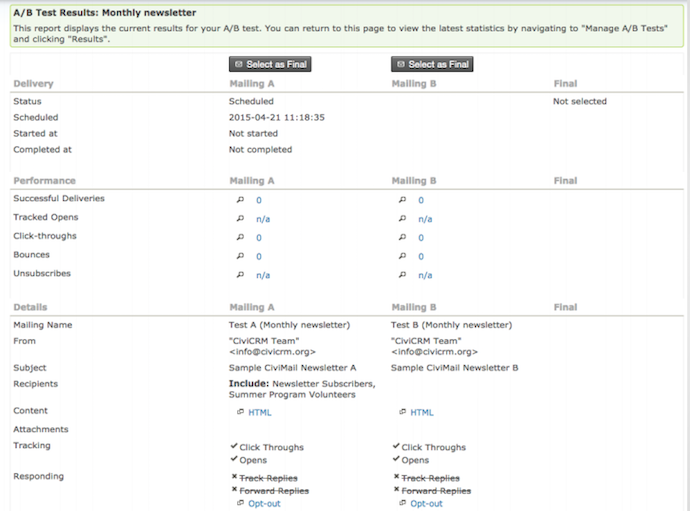Select Mailing A as Final

(270, 64)
